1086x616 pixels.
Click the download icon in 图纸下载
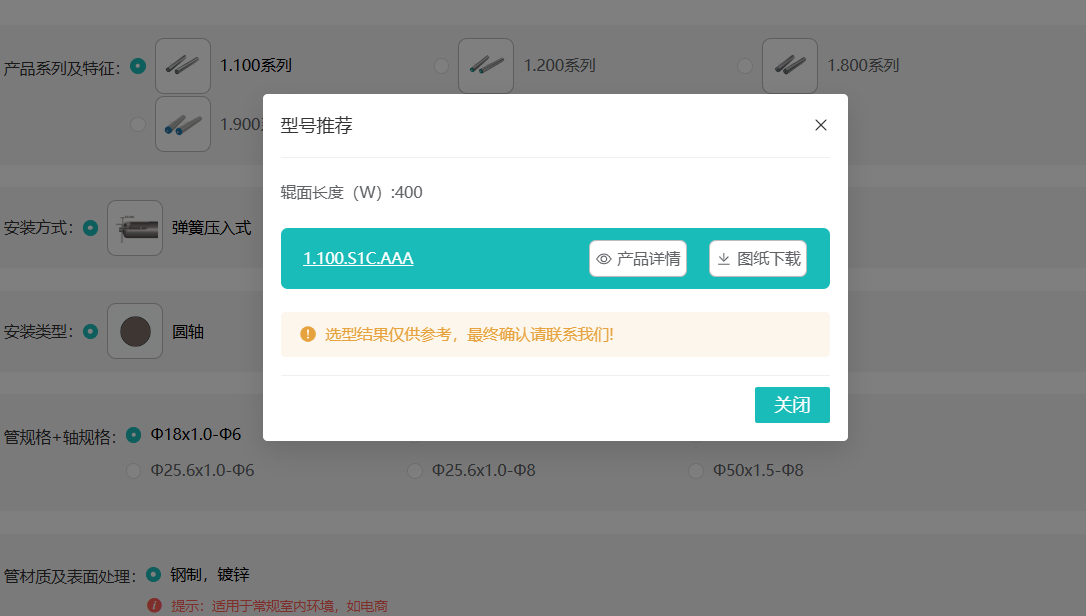coord(724,259)
